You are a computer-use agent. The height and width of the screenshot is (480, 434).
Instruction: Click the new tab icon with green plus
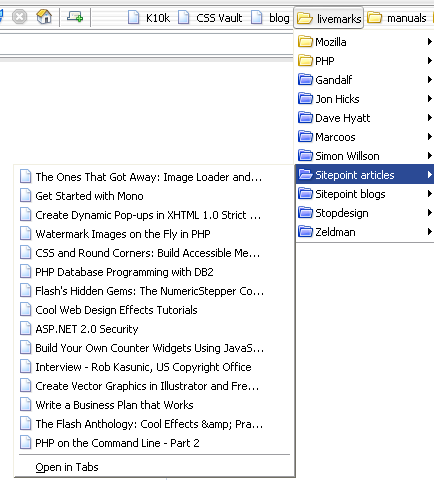[75, 16]
